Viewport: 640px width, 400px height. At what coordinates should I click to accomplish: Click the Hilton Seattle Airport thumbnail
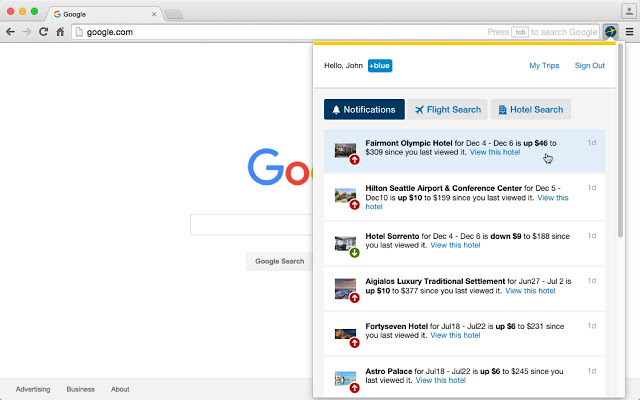[x=345, y=195]
